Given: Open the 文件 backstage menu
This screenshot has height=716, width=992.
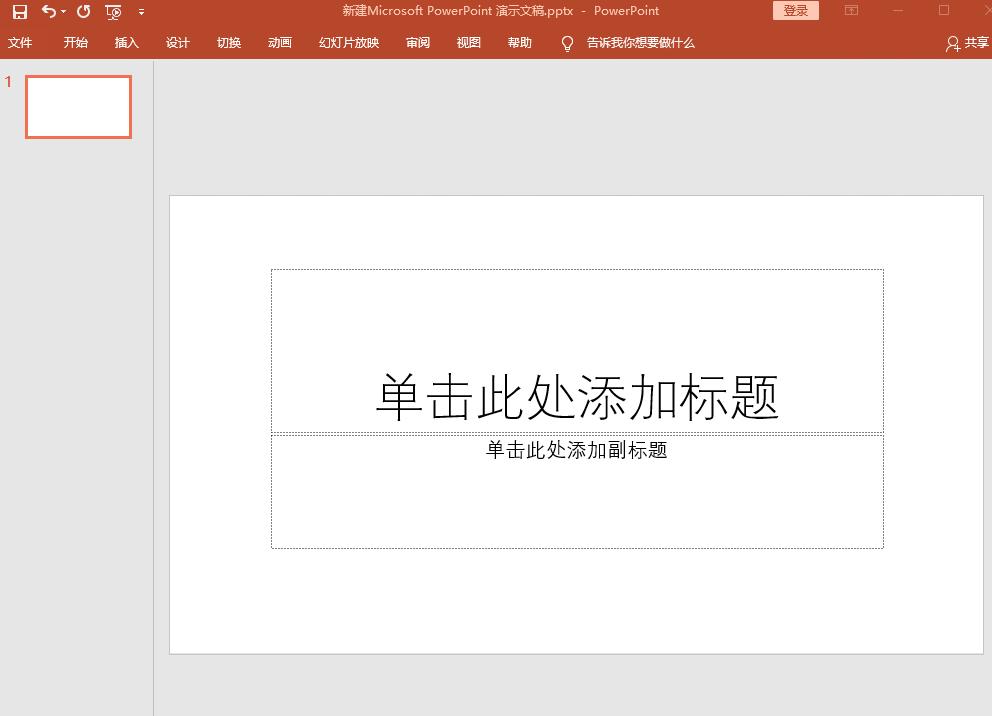Looking at the screenshot, I should pyautogui.click(x=20, y=43).
